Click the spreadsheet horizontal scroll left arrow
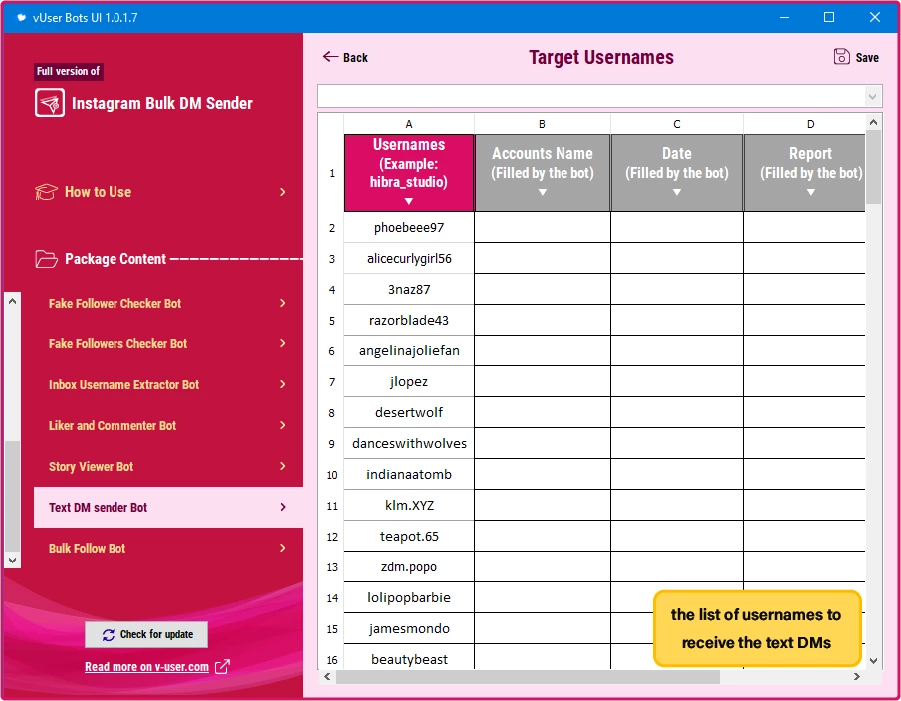Screen dimensions: 901x701 point(327,677)
